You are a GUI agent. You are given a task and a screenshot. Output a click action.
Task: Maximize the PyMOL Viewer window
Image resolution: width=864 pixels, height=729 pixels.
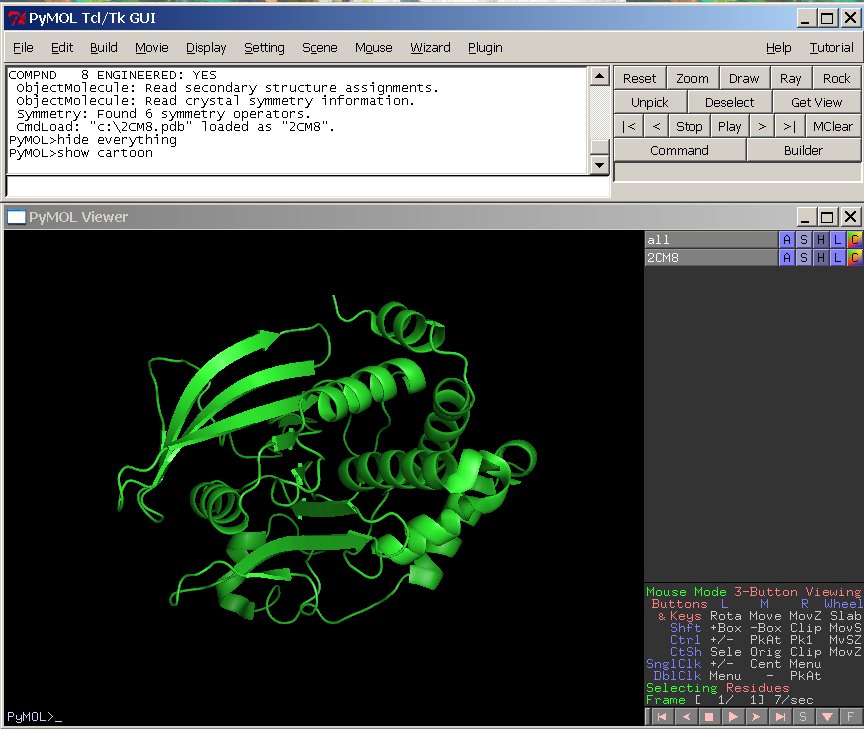pyautogui.click(x=827, y=217)
